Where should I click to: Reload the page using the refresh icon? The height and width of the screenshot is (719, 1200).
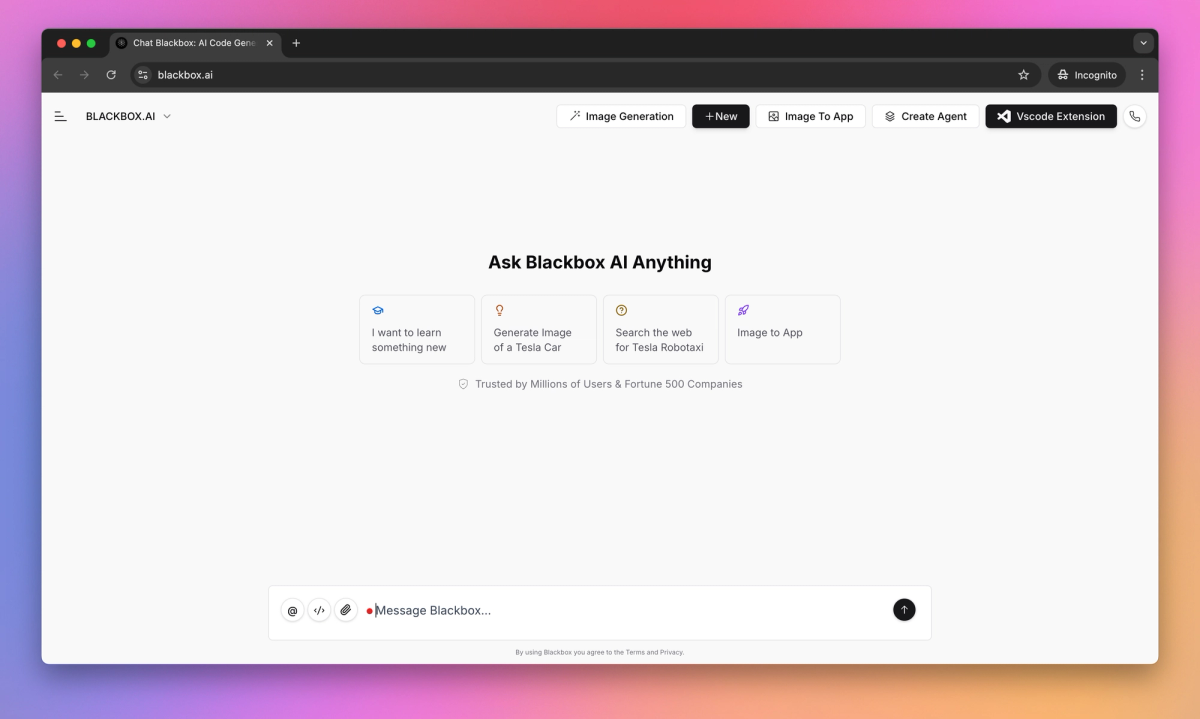pyautogui.click(x=110, y=74)
